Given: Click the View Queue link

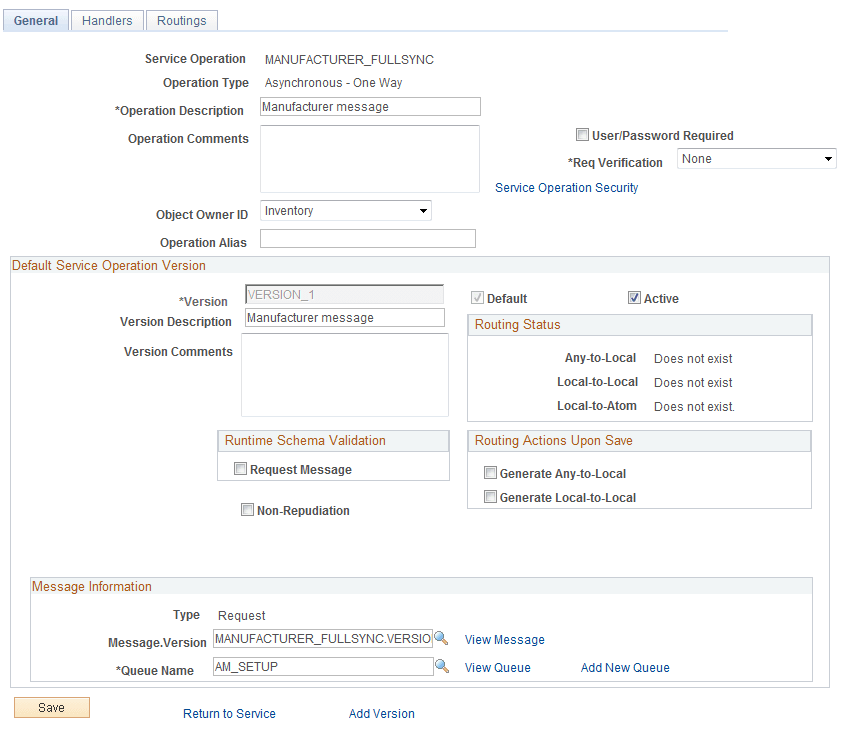Looking at the screenshot, I should pos(497,667).
